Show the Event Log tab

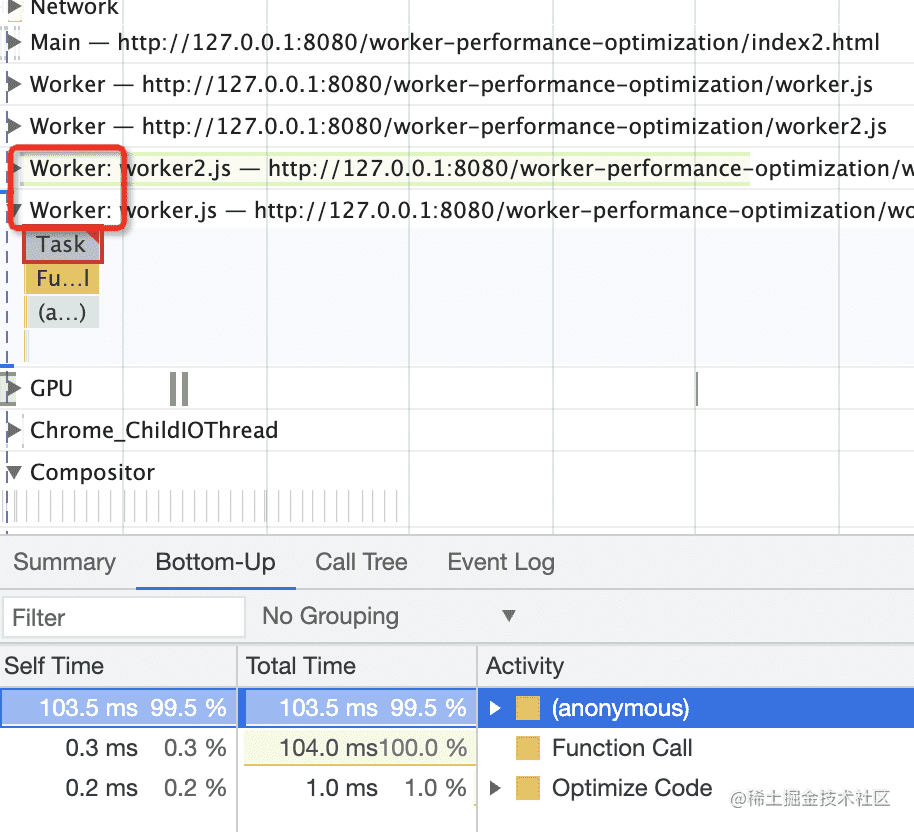(x=500, y=562)
